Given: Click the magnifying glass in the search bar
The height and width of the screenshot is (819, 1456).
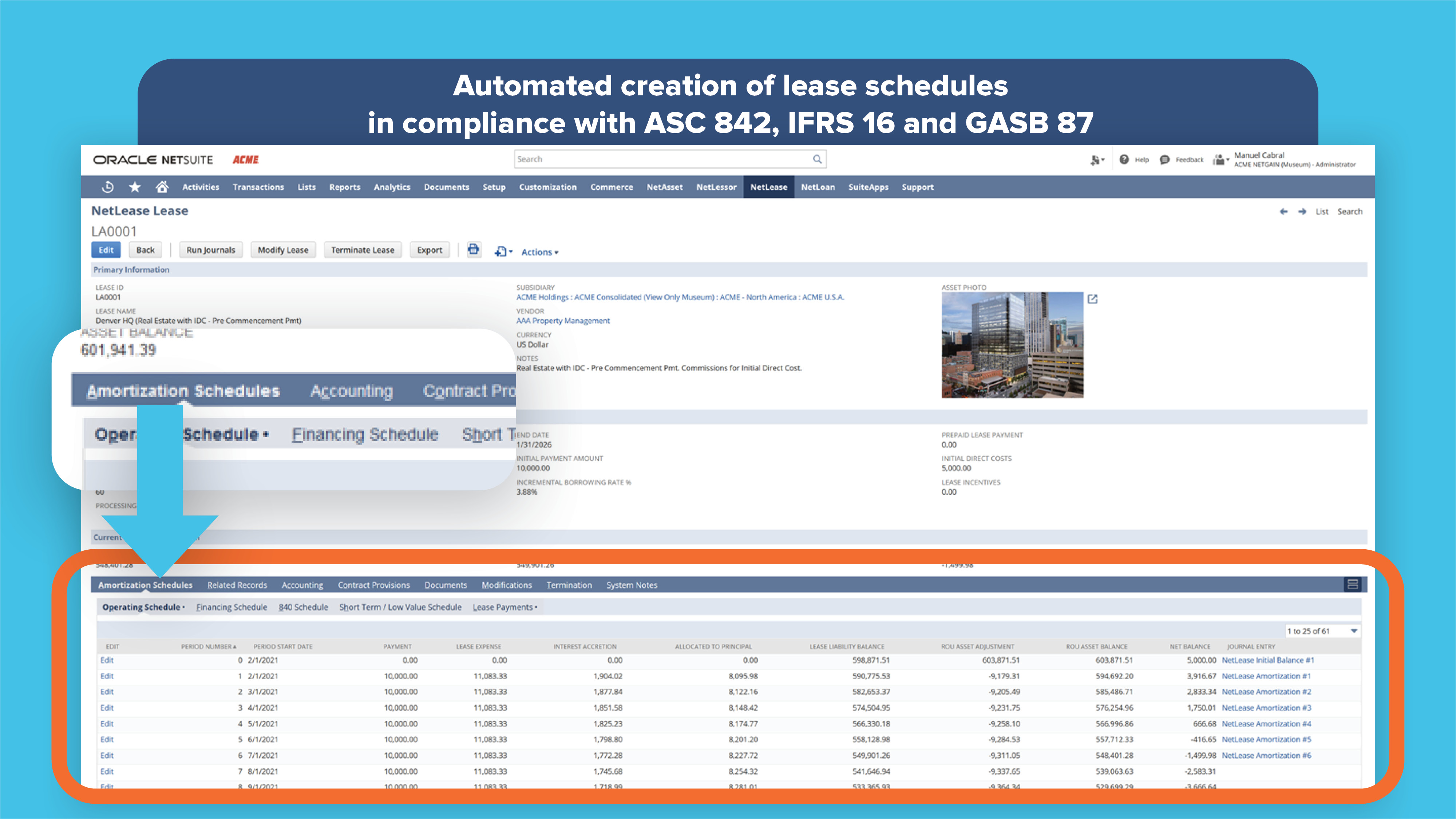Looking at the screenshot, I should tap(817, 159).
